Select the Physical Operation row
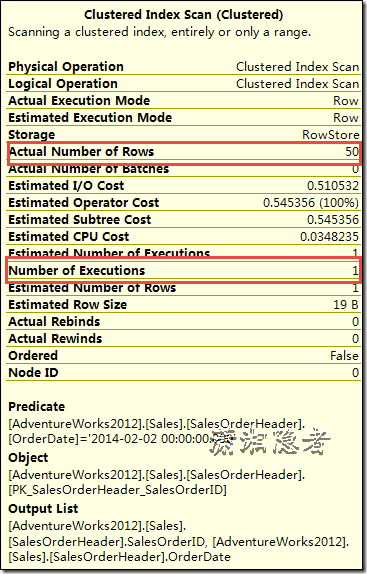367x574 pixels. tap(183, 67)
